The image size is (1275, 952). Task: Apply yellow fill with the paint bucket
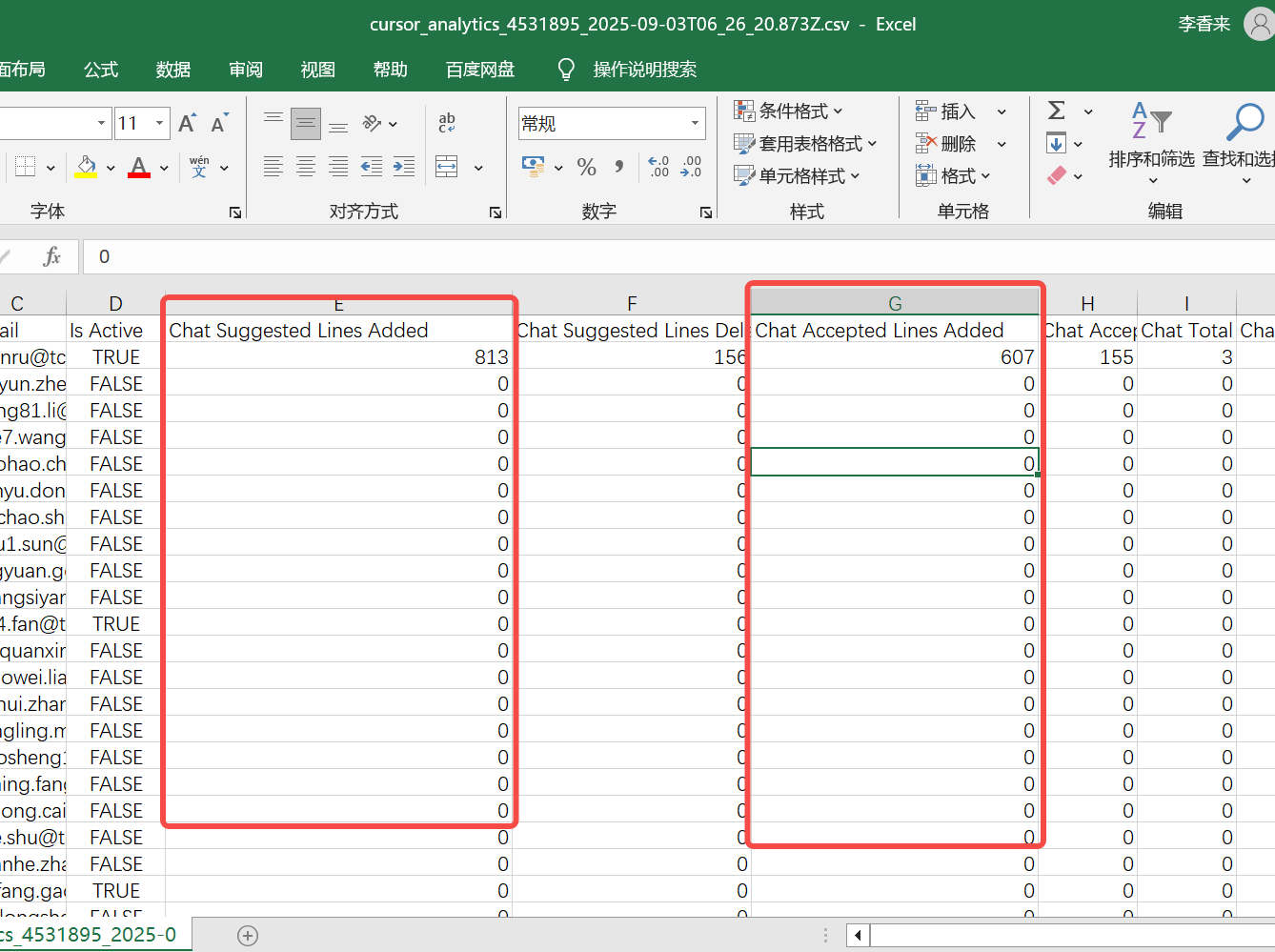coord(86,167)
